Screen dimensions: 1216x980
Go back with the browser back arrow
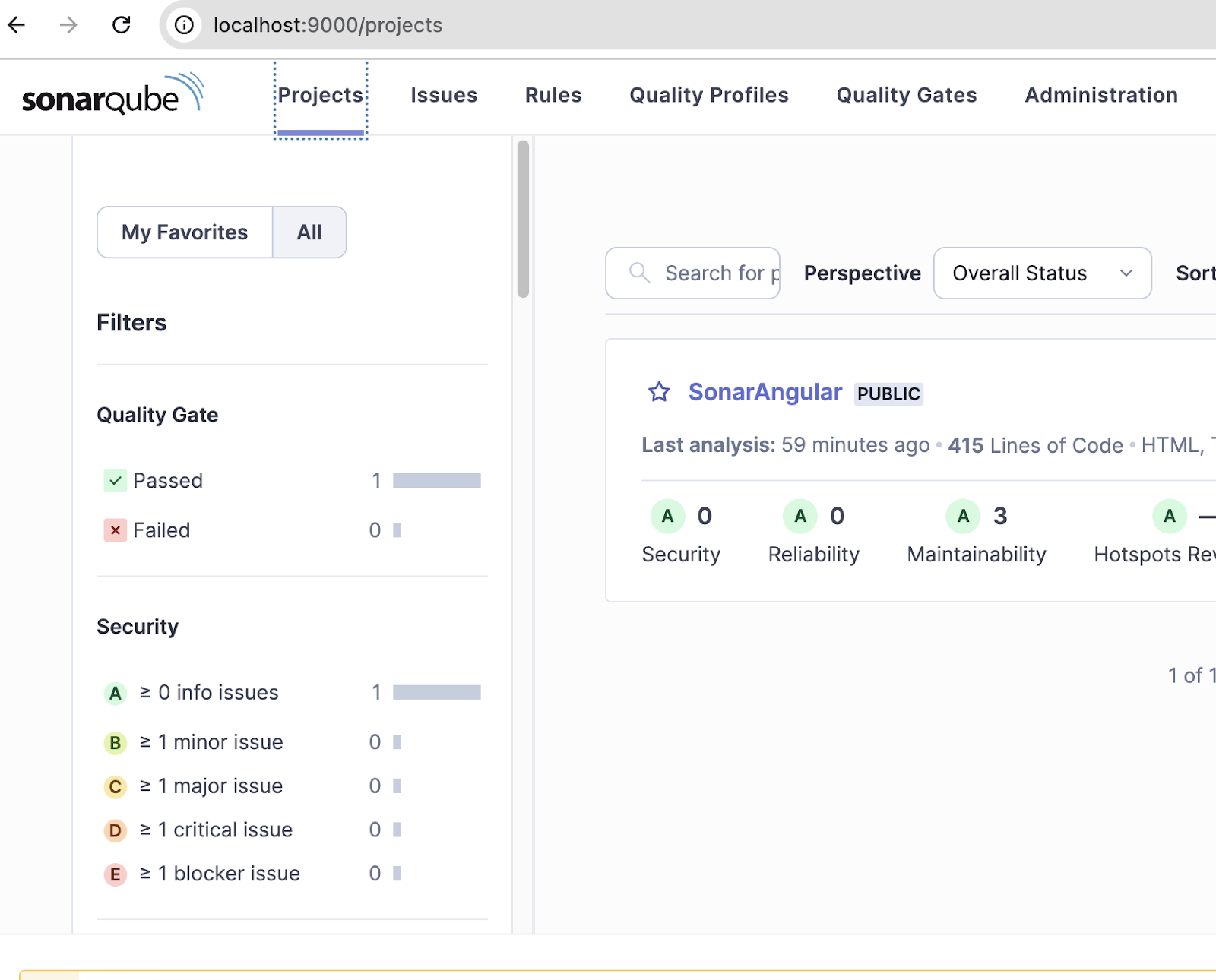[17, 25]
